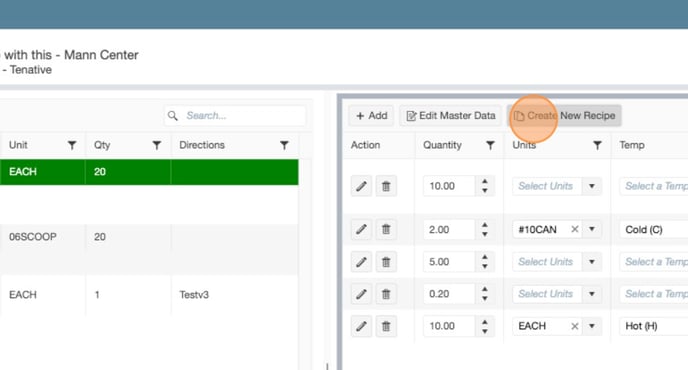688x370 pixels.
Task: Open the filter on the Directions column
Action: coord(284,145)
